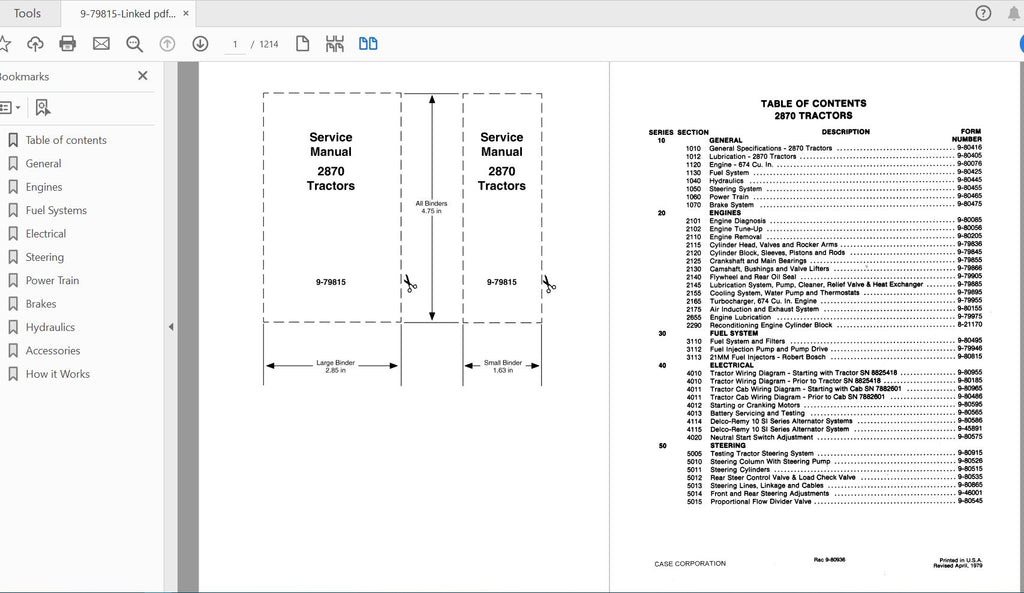Collapse the navigation pane with the arrow
The image size is (1024, 593).
tap(171, 327)
